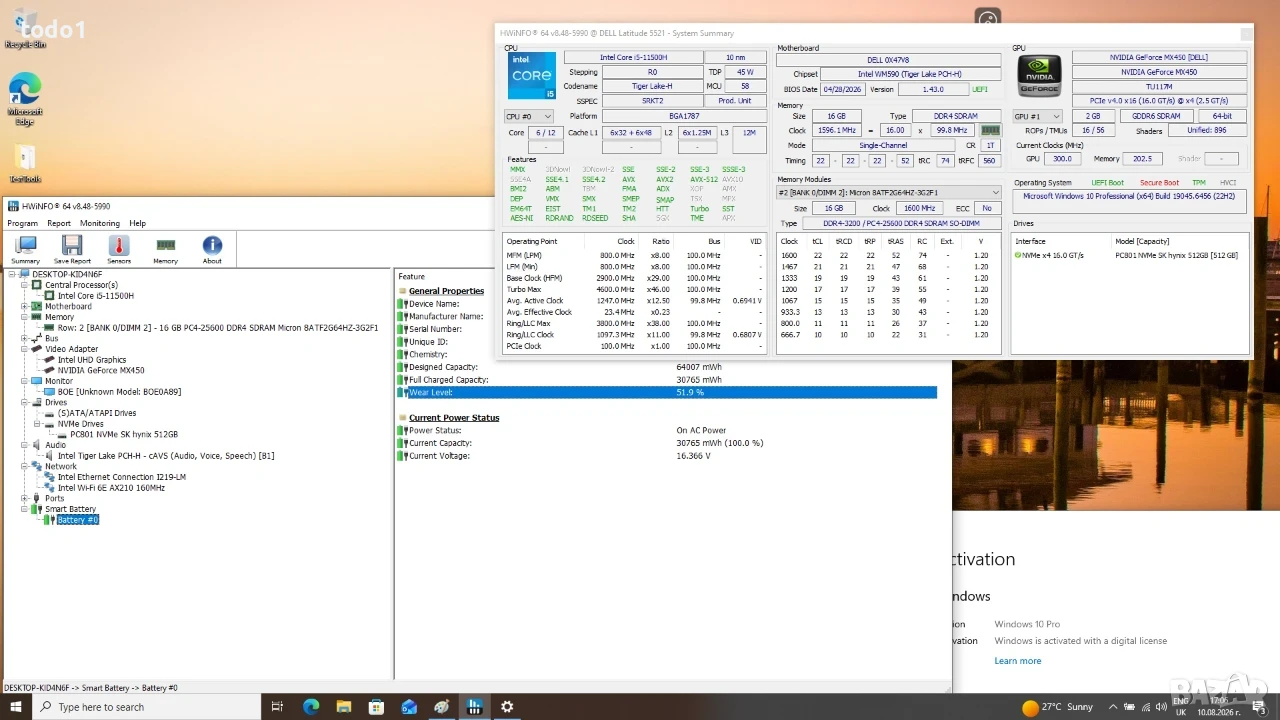Collapse the Video Adapter tree node

[x=25, y=349]
